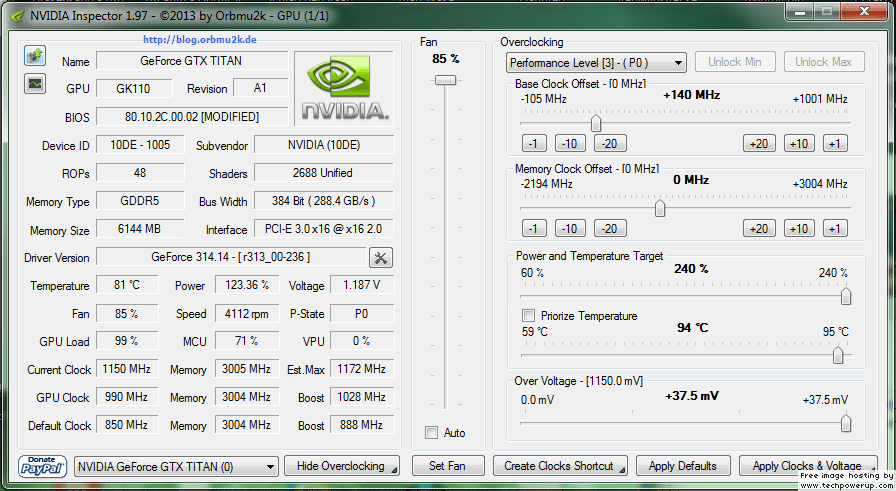
Task: Click the Device ID value 10DE - 1005
Action: [x=140, y=145]
